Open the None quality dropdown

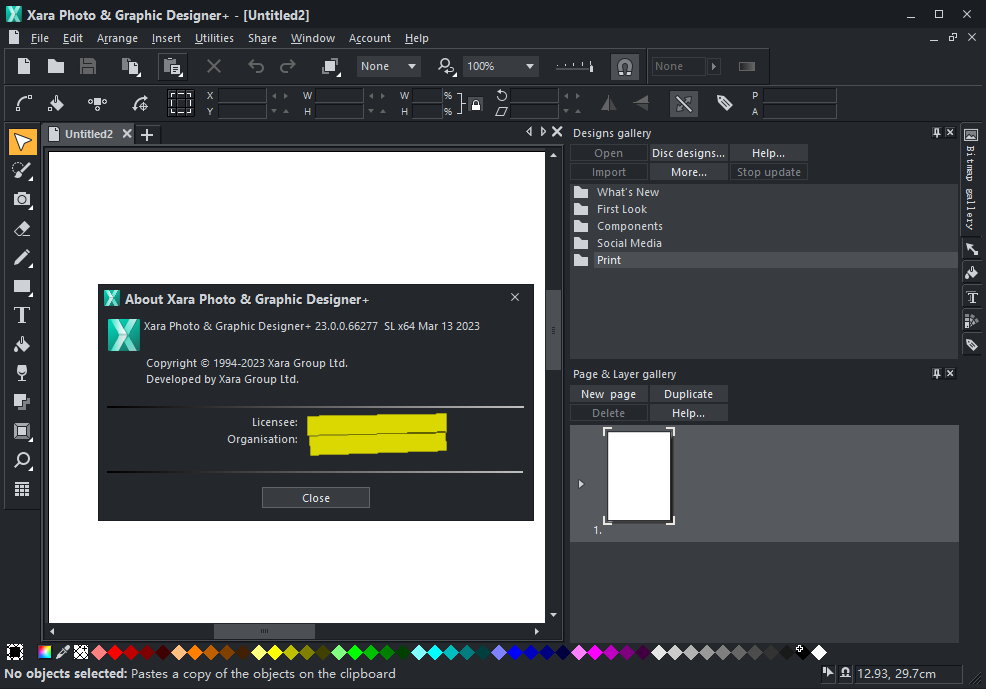click(x=411, y=66)
